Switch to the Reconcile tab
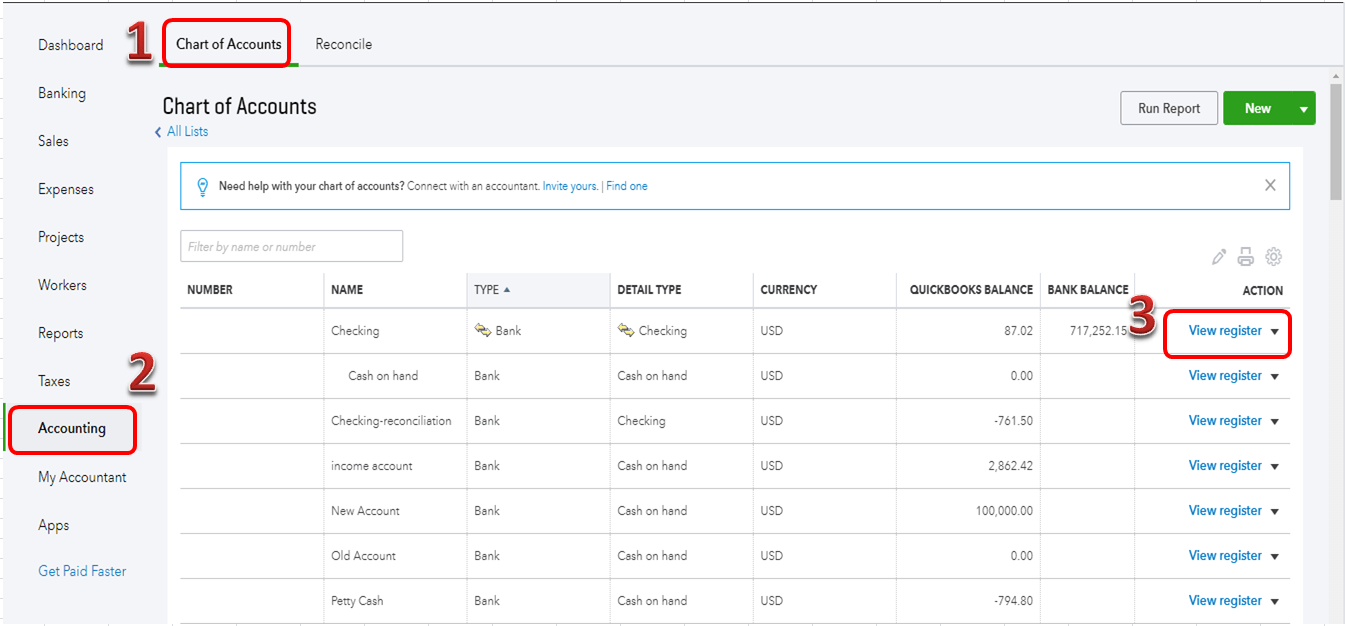The width and height of the screenshot is (1345, 626). click(x=343, y=44)
